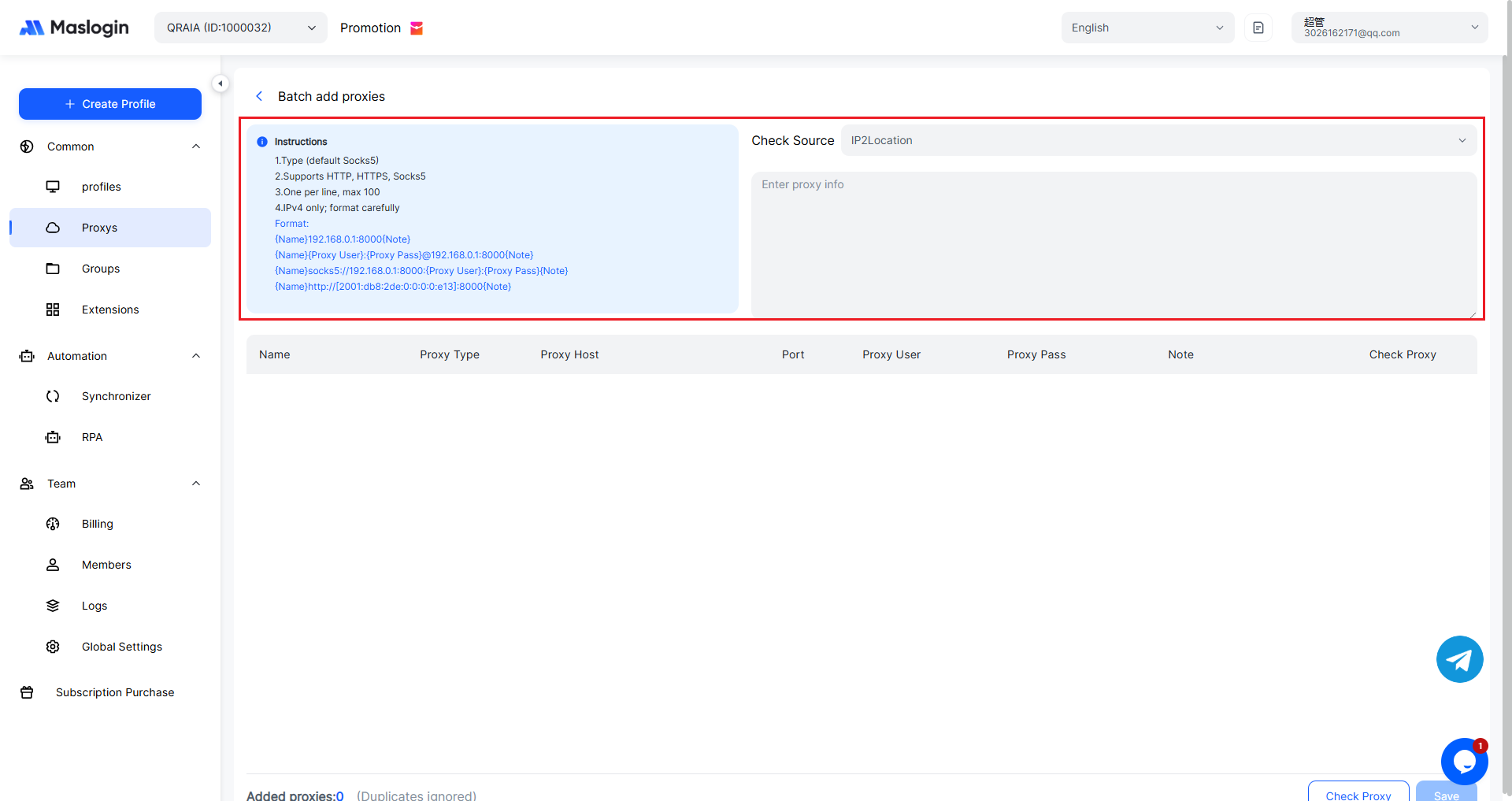This screenshot has height=801, width=1512.
Task: Open Global Settings page
Action: pyautogui.click(x=121, y=647)
